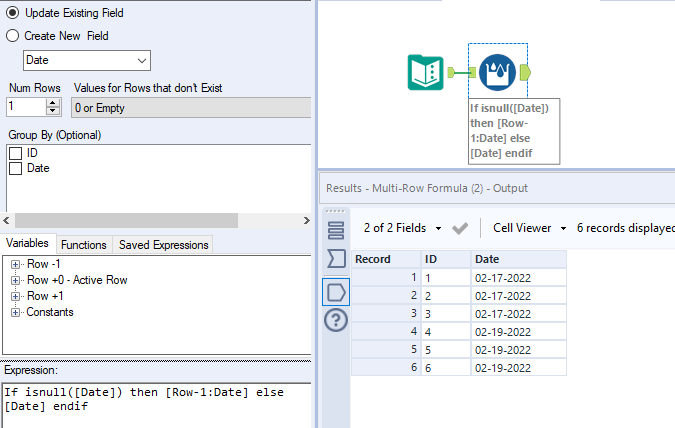The width and height of the screenshot is (675, 428).
Task: Expand the Constants tree node
Action: point(15,312)
